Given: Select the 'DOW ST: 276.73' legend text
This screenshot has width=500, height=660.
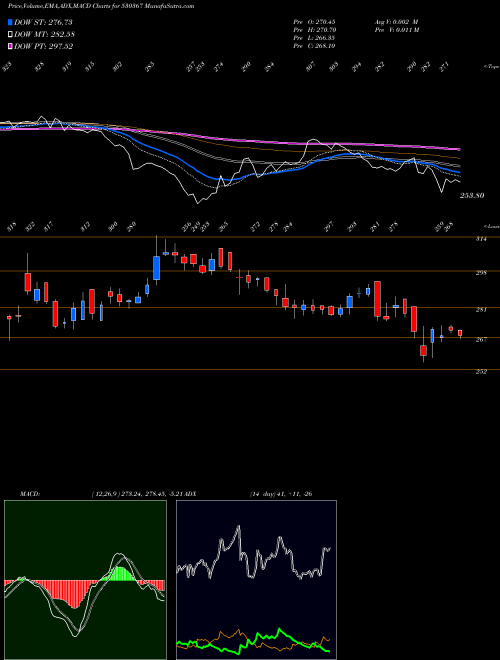Looking at the screenshot, I should [43, 22].
